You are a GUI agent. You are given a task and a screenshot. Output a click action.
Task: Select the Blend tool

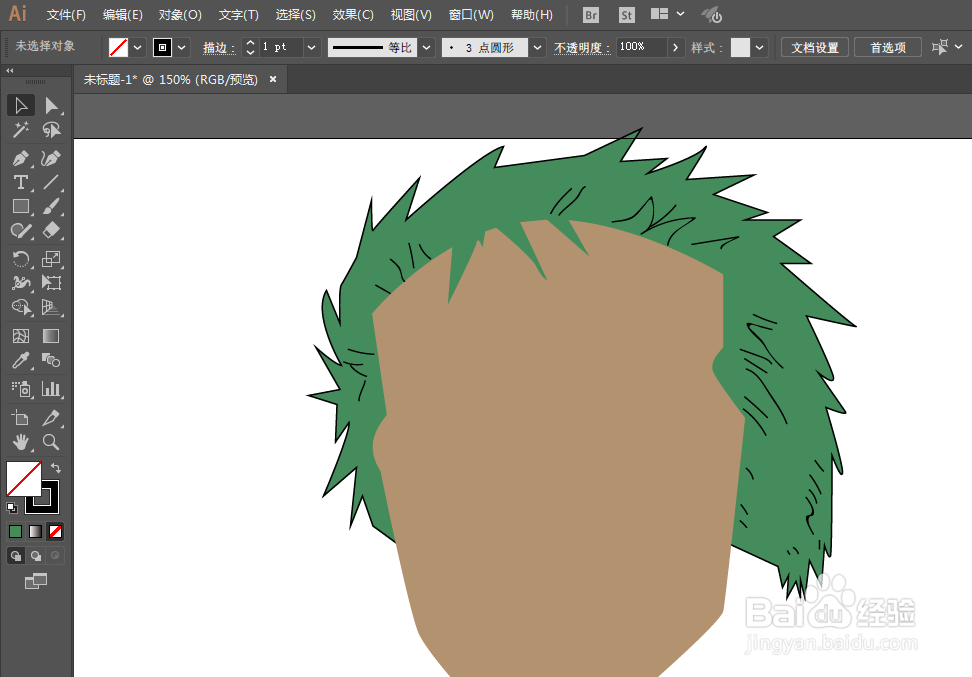[x=51, y=360]
